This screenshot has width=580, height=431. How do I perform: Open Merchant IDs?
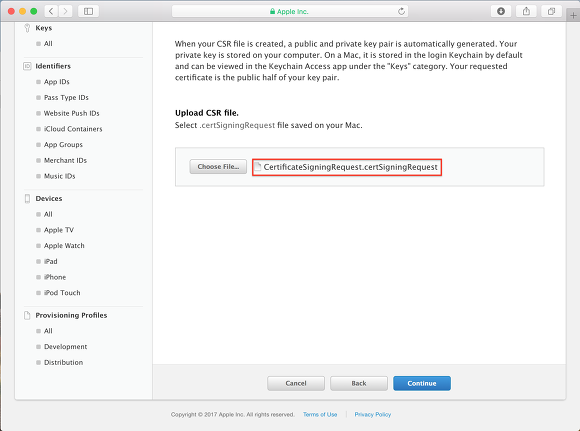pos(65,161)
